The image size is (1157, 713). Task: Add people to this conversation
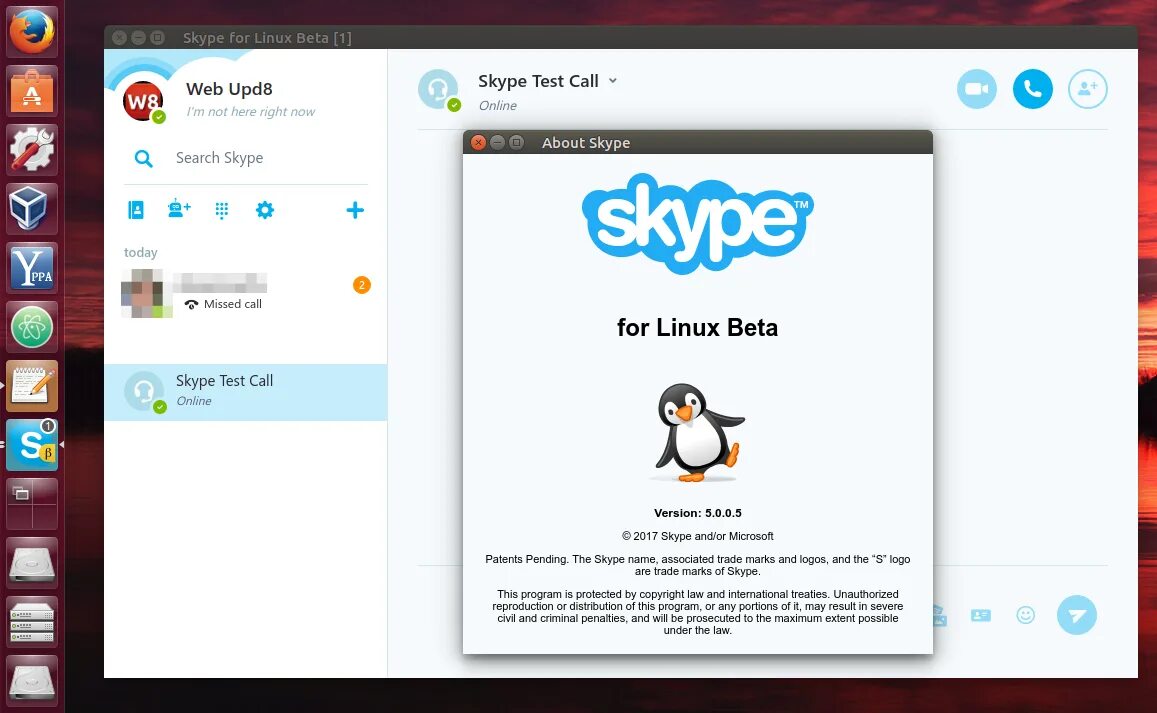tap(1088, 89)
